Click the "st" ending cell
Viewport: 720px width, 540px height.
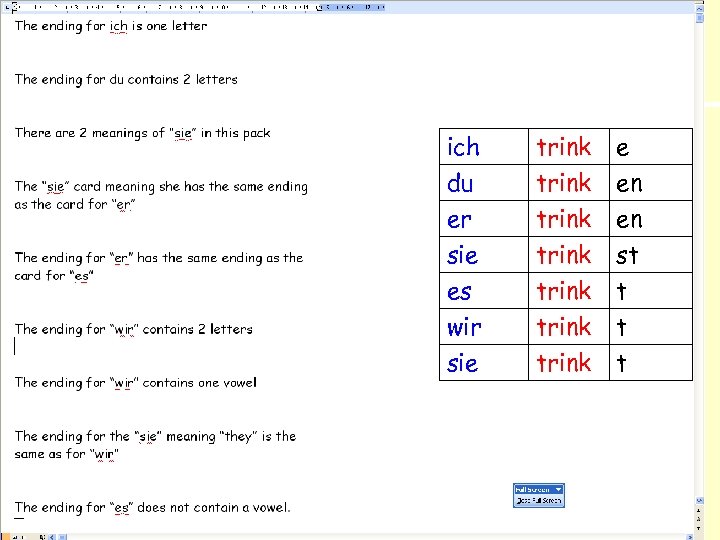coord(651,255)
